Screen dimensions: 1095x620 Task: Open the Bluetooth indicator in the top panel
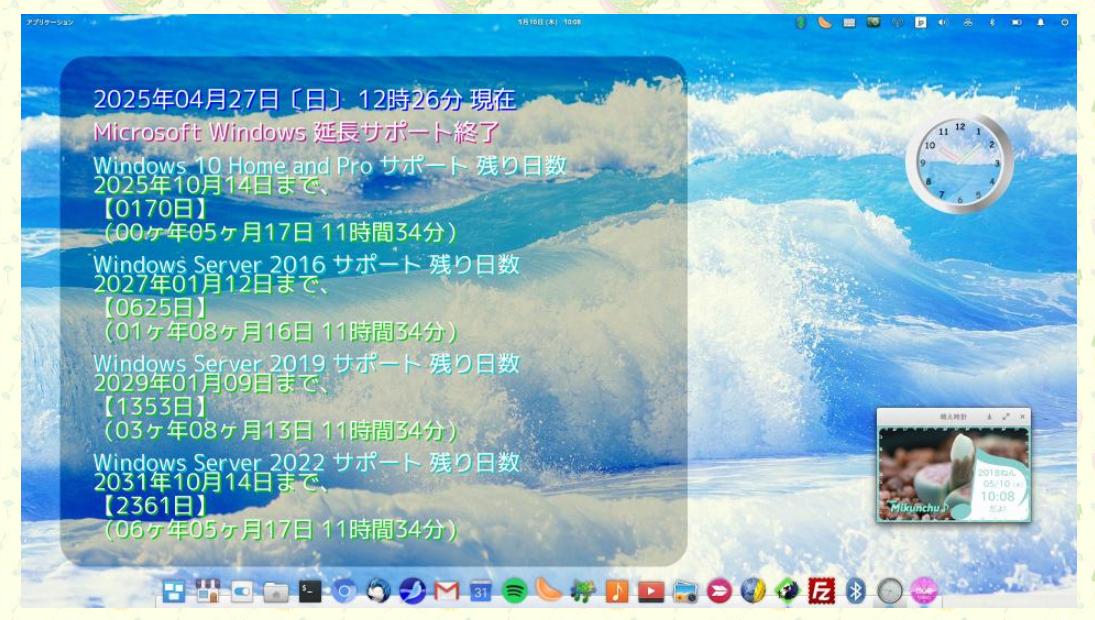coord(992,22)
